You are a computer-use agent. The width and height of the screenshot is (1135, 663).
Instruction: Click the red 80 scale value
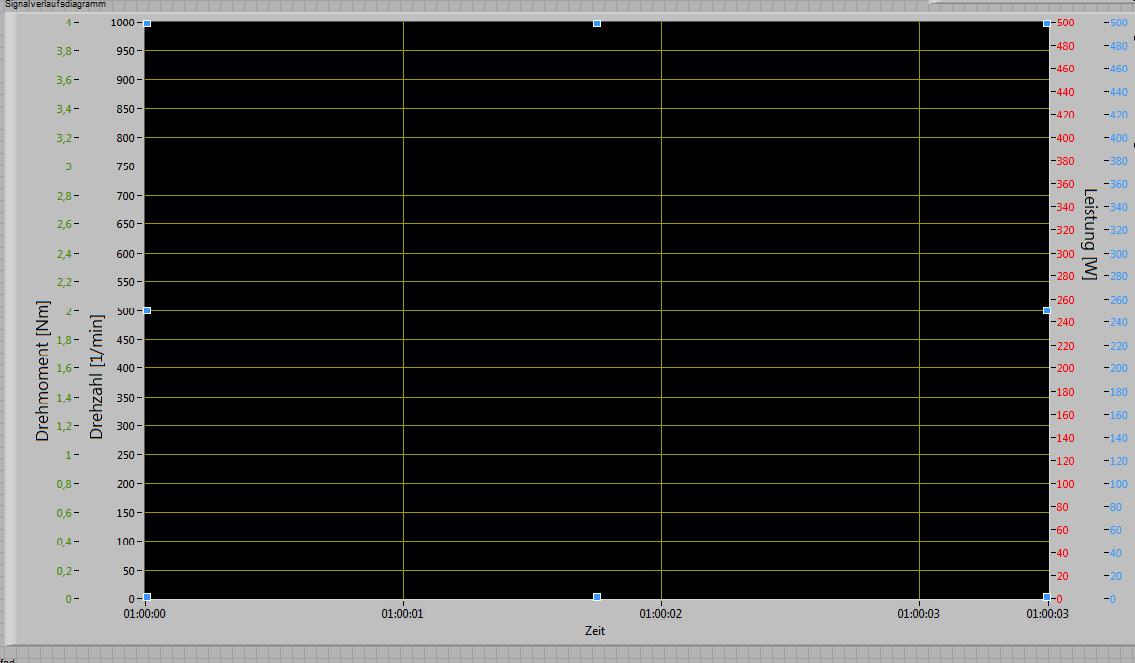(1062, 507)
